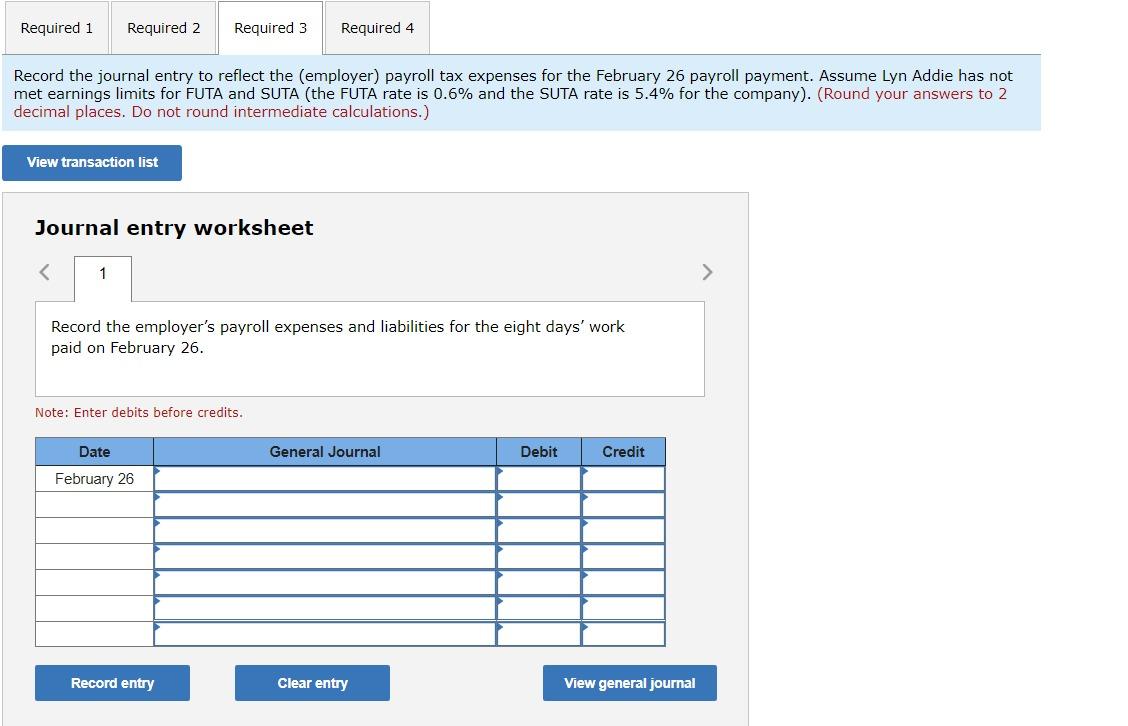Click second row Credit input cell
1128x726 pixels.
click(x=623, y=504)
